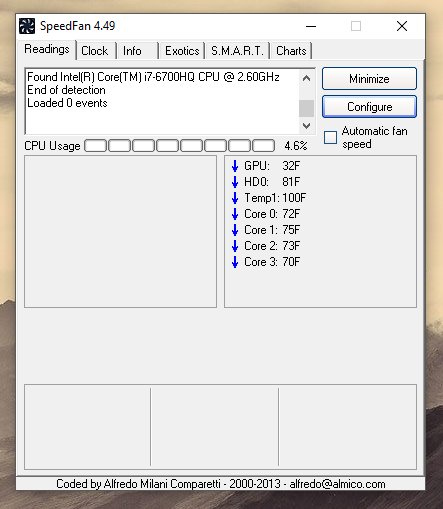Click the blue down arrow beside Core 2
The height and width of the screenshot is (509, 443).
pos(235,246)
